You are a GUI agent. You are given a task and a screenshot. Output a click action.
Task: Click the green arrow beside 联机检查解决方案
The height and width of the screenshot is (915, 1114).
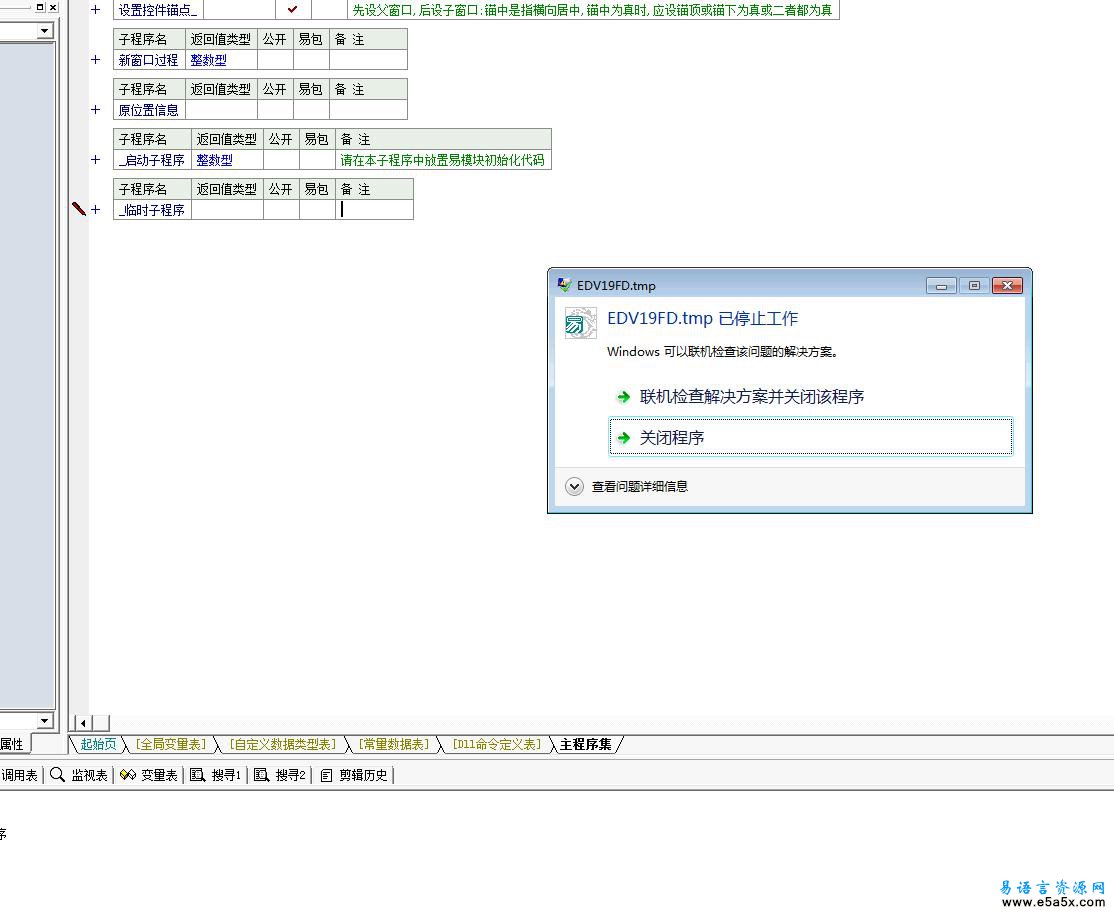tap(624, 397)
